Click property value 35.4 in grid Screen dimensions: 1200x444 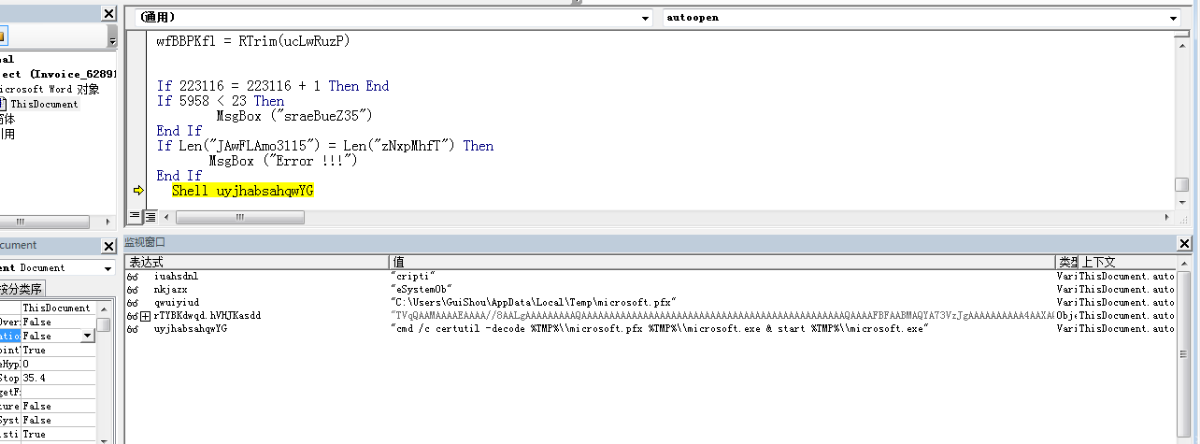point(57,378)
